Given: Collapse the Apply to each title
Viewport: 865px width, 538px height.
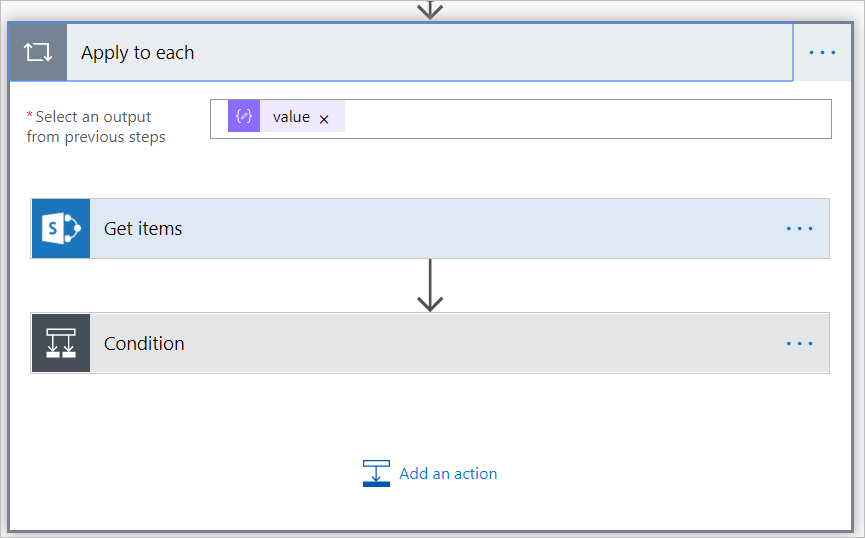Looking at the screenshot, I should coord(138,53).
